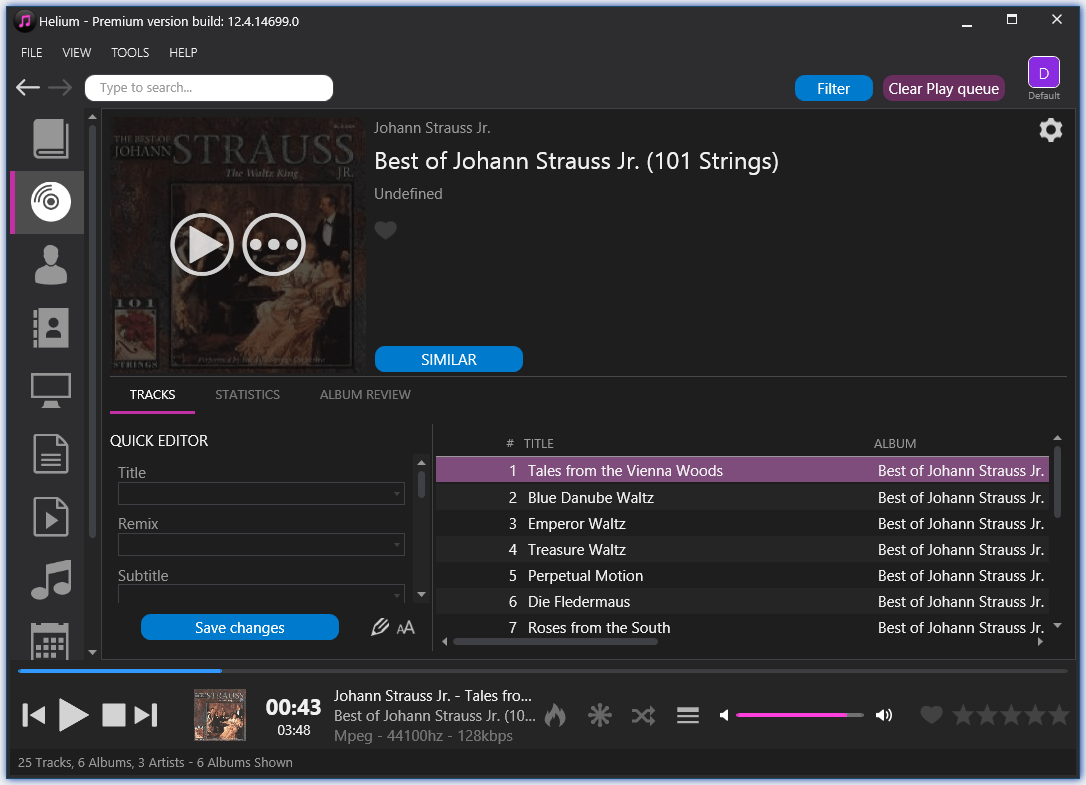Select track Die Fledermaus
The height and width of the screenshot is (785, 1086).
pyautogui.click(x=742, y=602)
